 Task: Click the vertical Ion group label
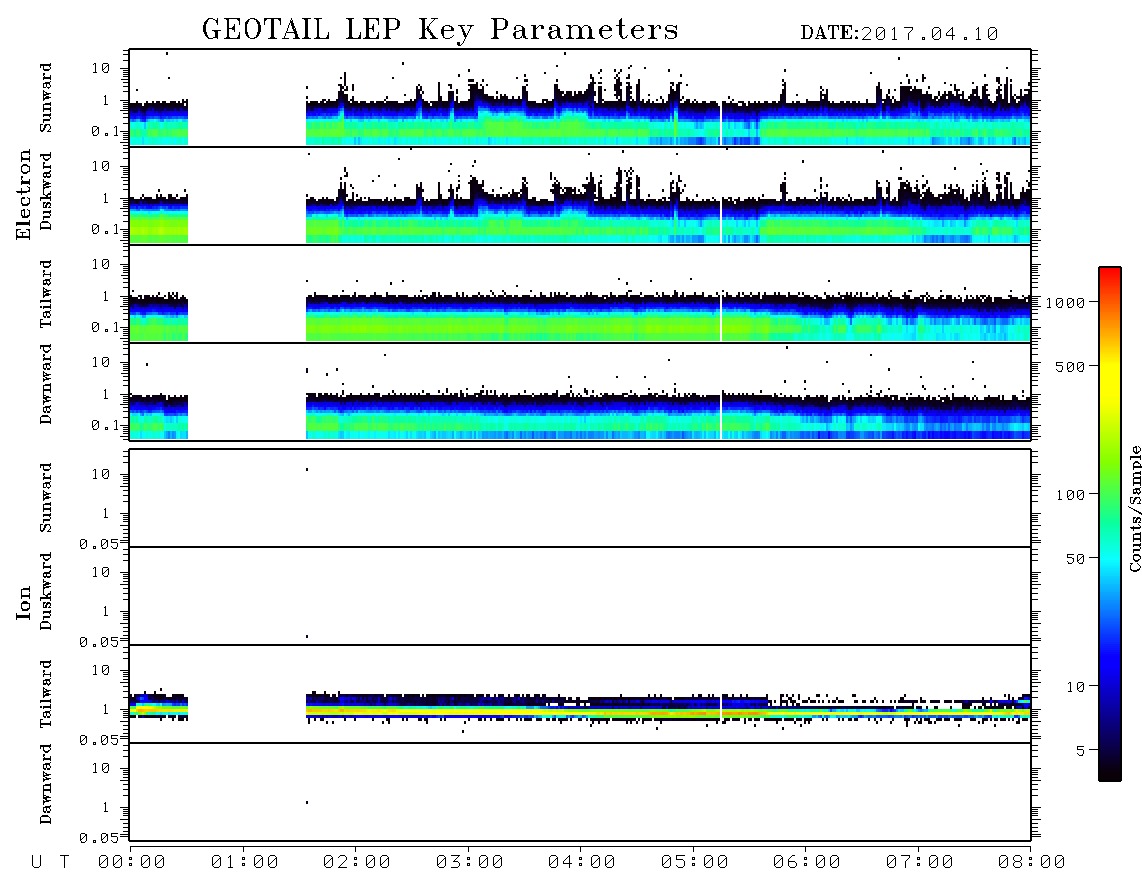tap(23, 602)
